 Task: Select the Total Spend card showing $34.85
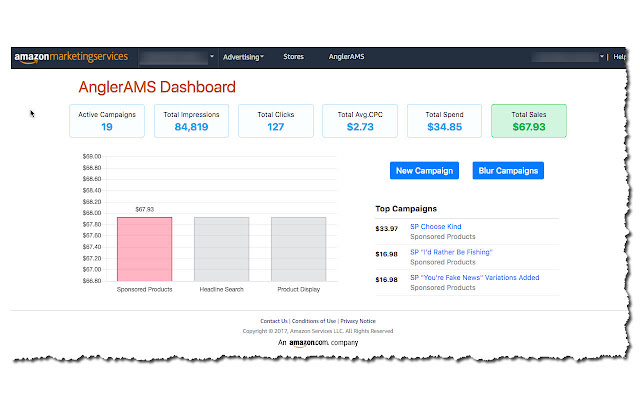[x=444, y=121]
